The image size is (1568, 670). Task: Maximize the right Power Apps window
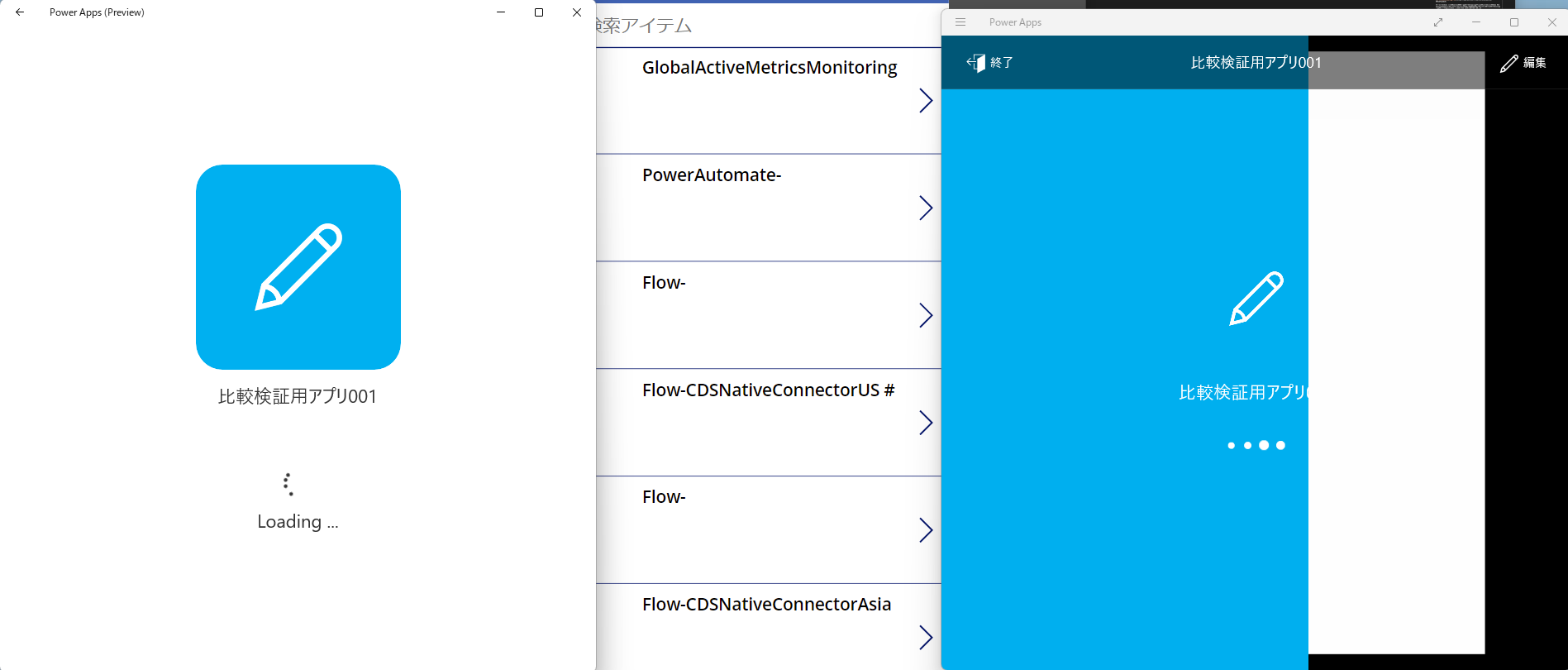[x=1514, y=22]
